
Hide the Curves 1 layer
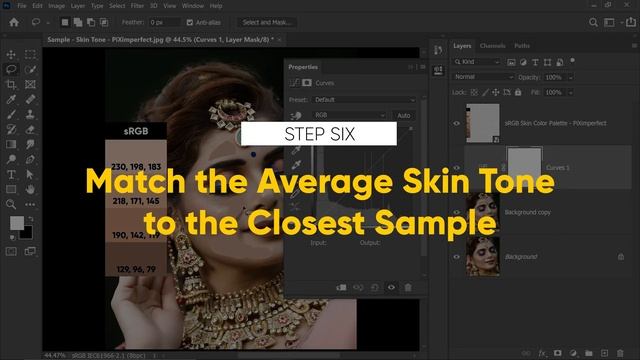click(457, 168)
